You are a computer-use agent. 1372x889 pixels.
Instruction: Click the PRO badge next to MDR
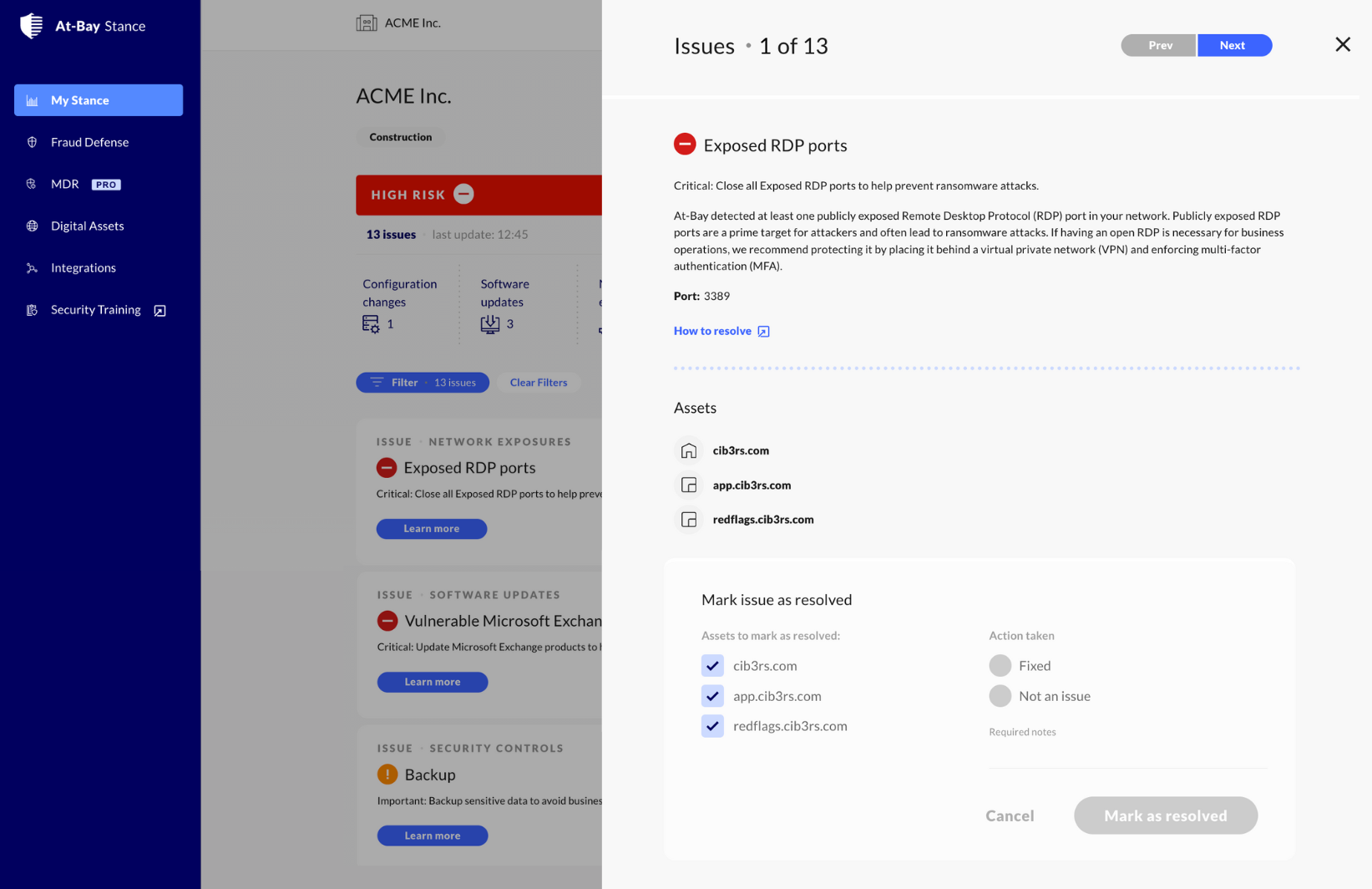pyautogui.click(x=106, y=185)
